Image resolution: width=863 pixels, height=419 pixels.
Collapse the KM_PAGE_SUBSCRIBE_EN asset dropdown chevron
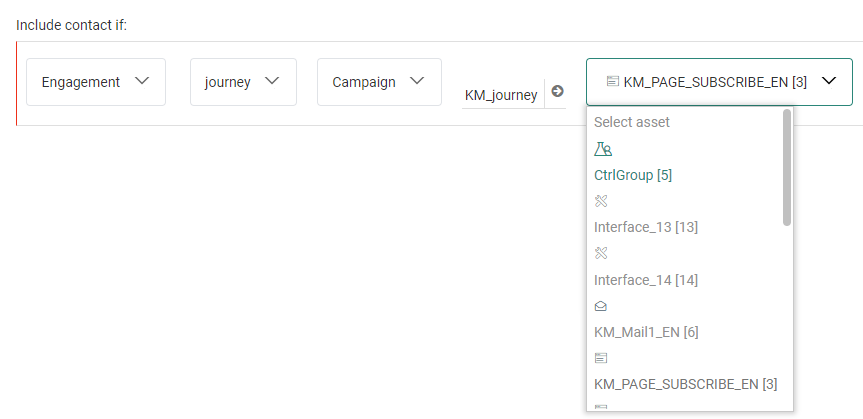click(x=829, y=82)
